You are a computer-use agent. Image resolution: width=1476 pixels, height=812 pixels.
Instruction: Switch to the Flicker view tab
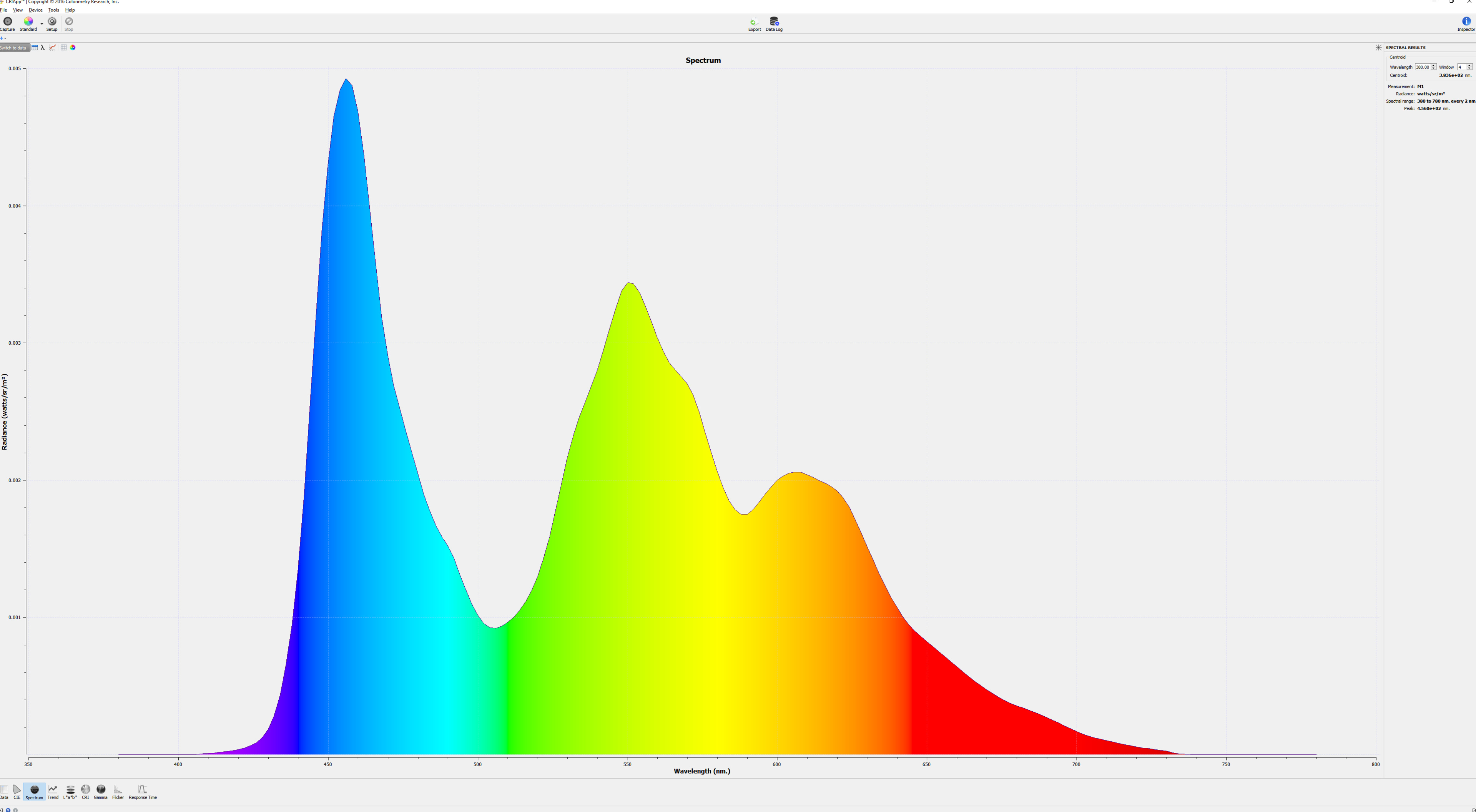118,791
